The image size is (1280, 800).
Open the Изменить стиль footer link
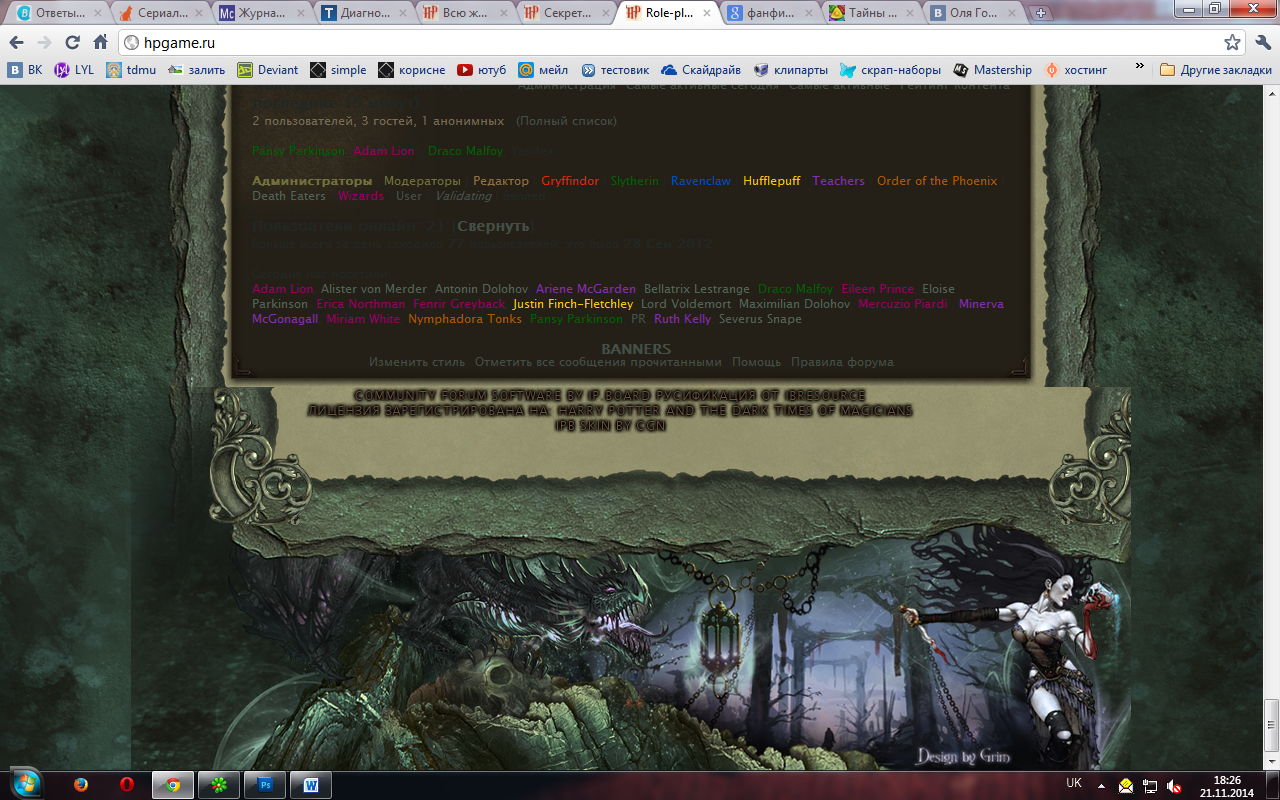pos(417,362)
